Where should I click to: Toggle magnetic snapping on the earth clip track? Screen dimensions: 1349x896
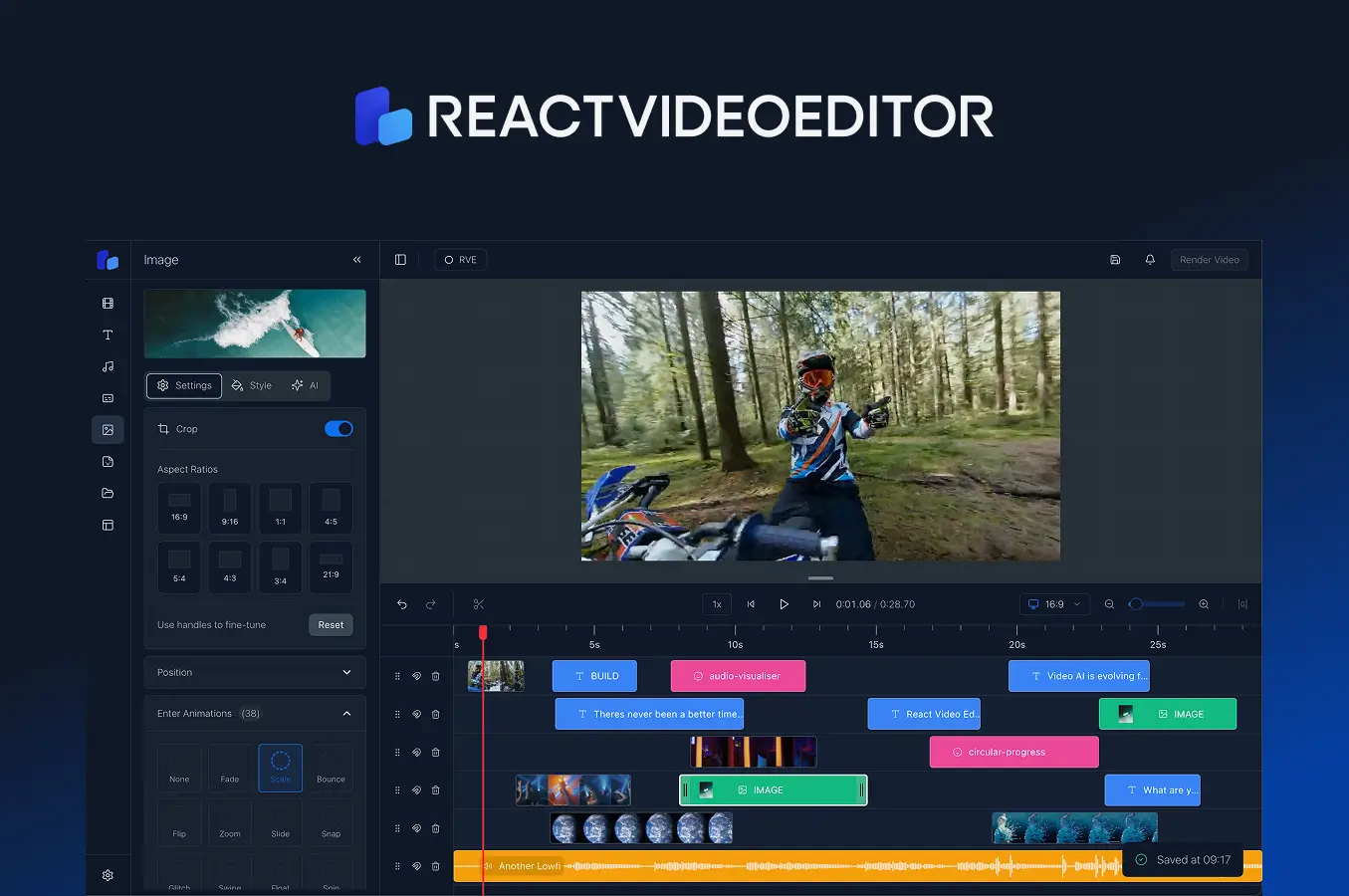416,828
